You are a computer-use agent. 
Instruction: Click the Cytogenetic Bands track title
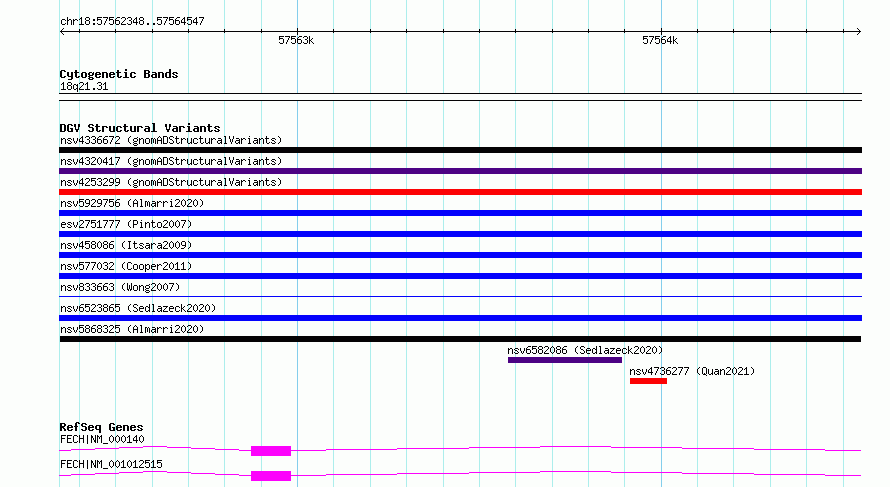[119, 74]
